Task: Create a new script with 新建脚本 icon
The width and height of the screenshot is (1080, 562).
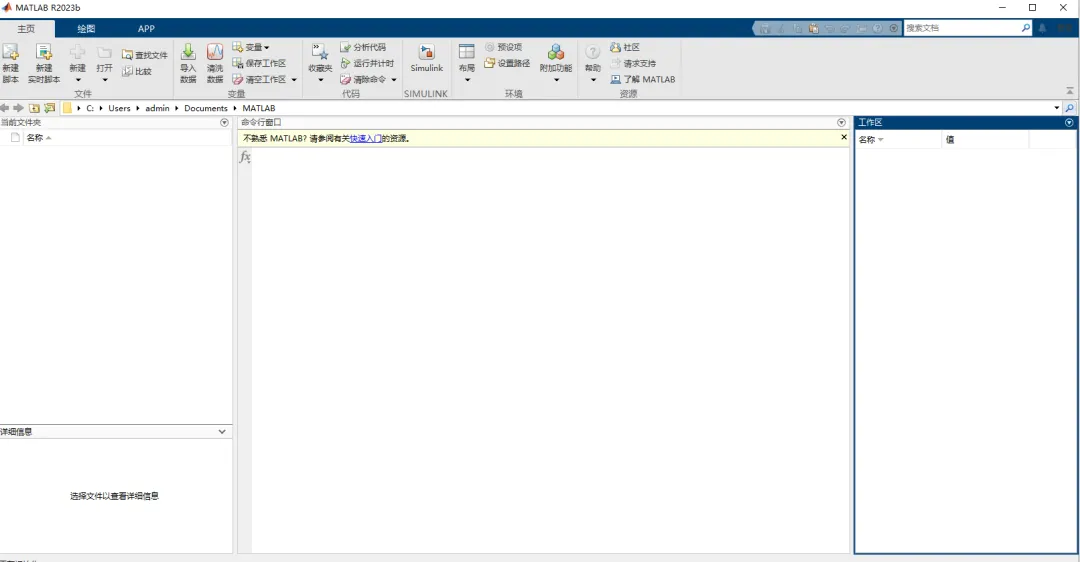Action: coord(10,52)
